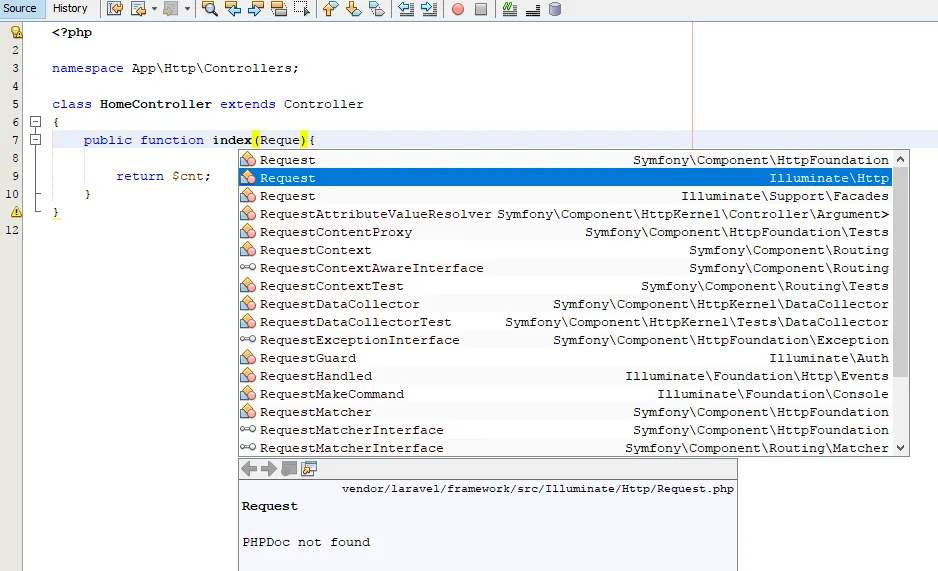Pick RequestContextAwareInterface suggestion
The image size is (938, 571).
tap(565, 267)
